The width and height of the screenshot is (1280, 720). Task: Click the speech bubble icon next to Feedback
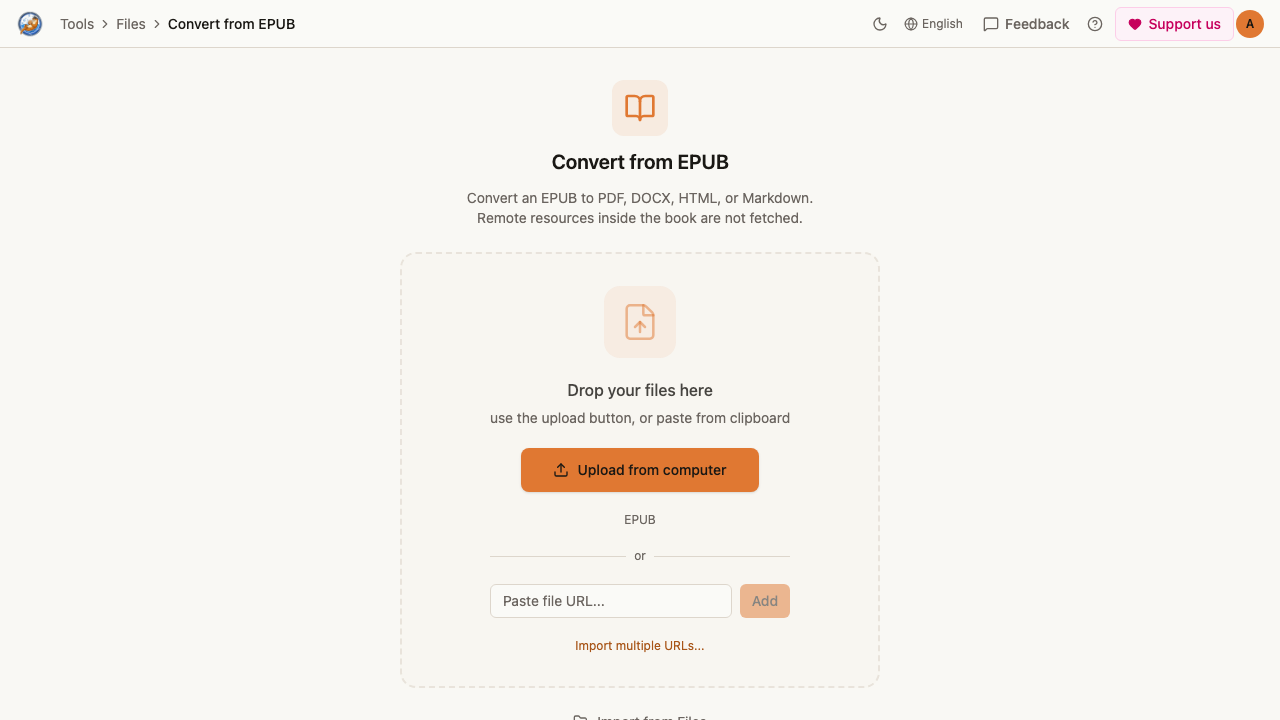(991, 24)
